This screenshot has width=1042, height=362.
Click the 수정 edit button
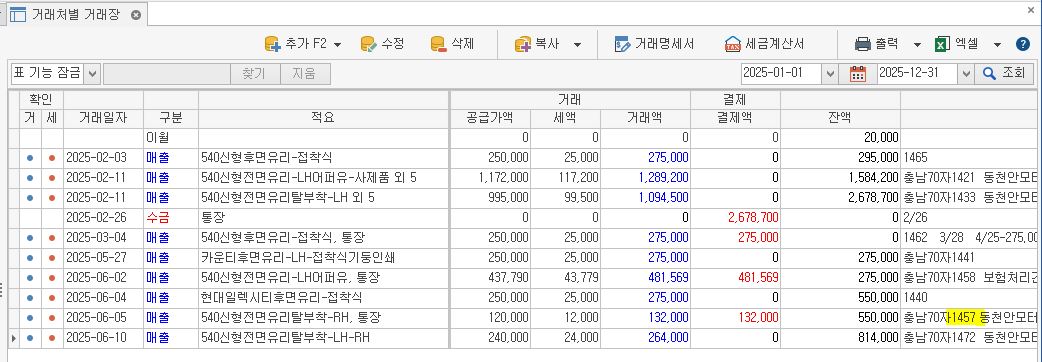pos(382,44)
